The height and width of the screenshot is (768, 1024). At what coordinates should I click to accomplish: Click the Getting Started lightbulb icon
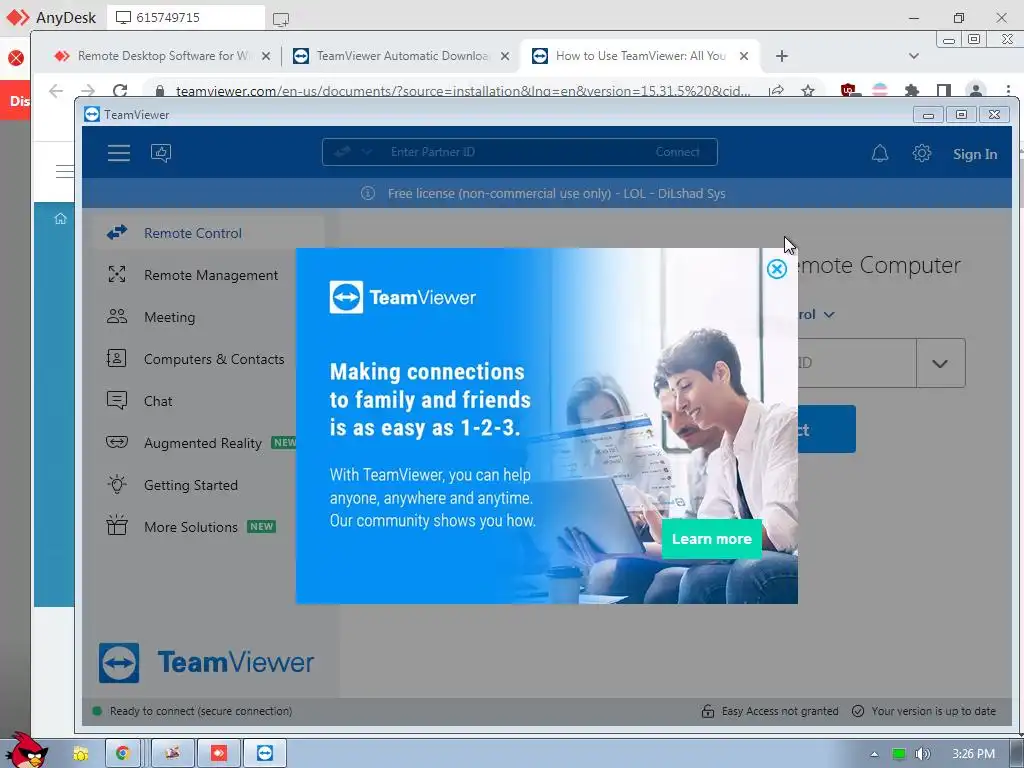[117, 484]
